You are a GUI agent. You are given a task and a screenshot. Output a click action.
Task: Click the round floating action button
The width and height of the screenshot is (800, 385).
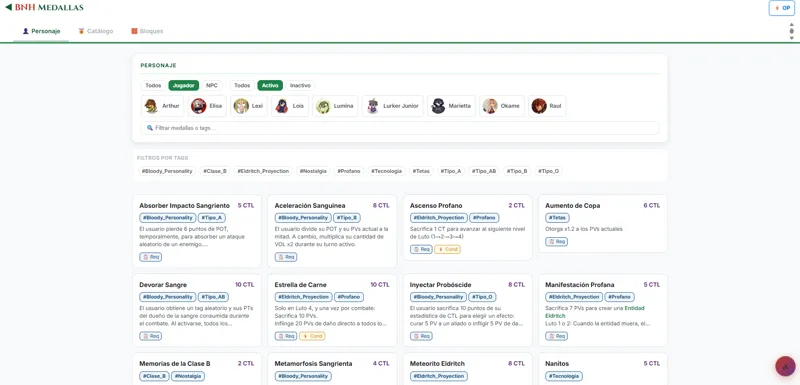[x=785, y=366]
